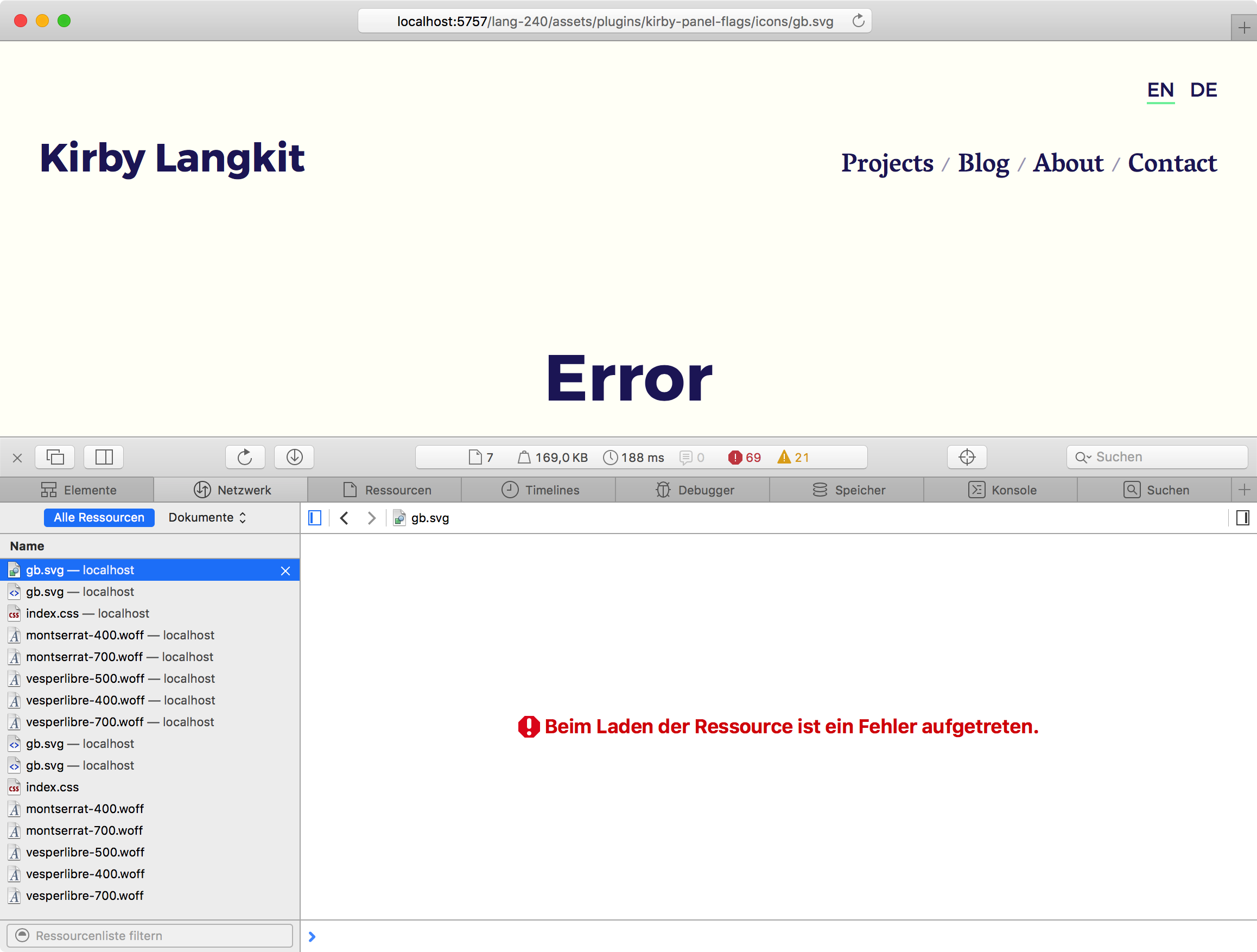Click the red errors count indicator
This screenshot has height=952, width=1257.
tap(745, 458)
